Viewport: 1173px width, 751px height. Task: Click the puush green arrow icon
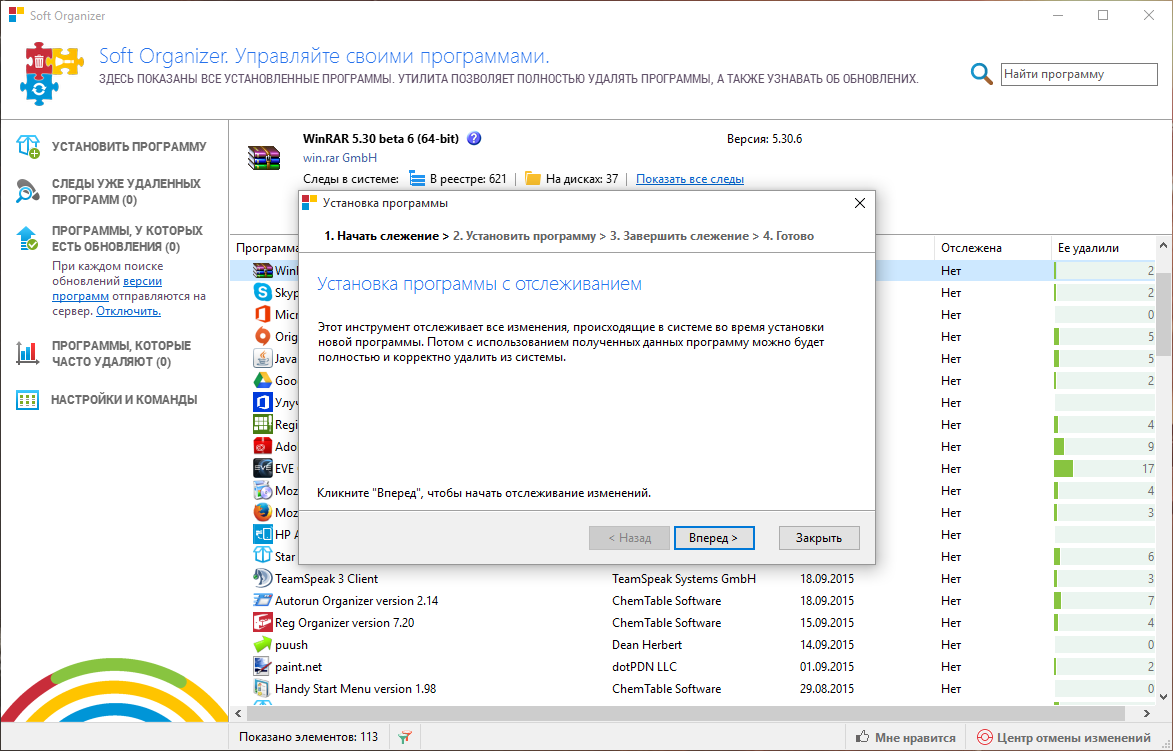coord(263,645)
